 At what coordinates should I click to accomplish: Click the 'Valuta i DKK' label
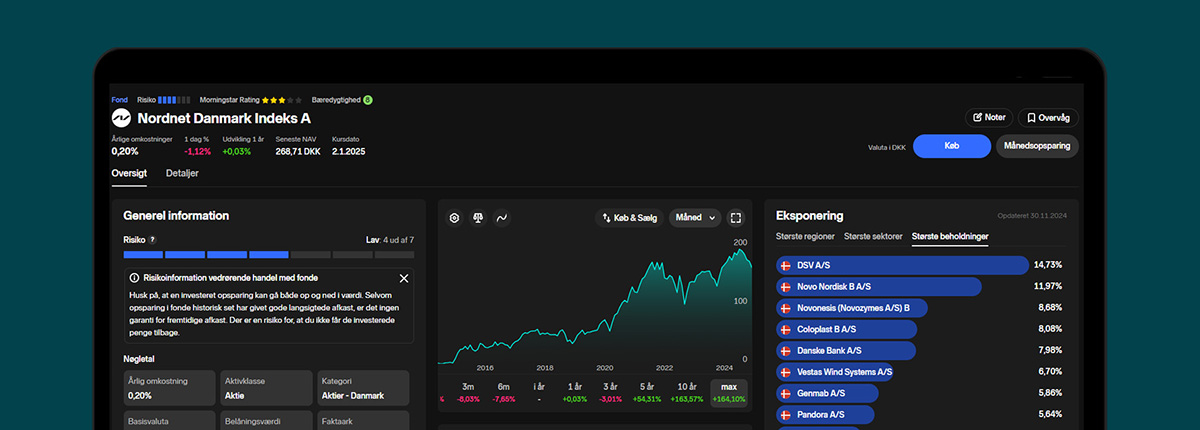(x=887, y=147)
